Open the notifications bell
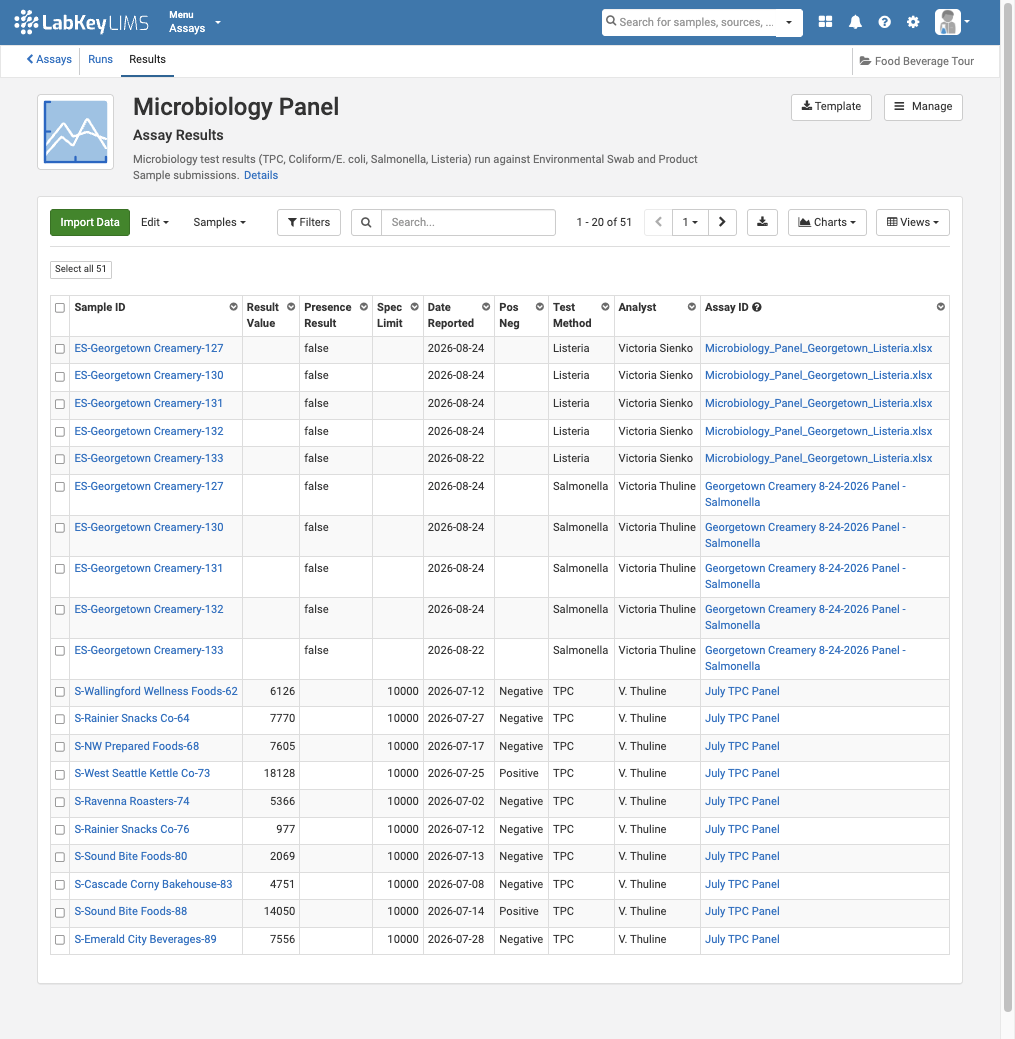The image size is (1015, 1039). (x=855, y=22)
